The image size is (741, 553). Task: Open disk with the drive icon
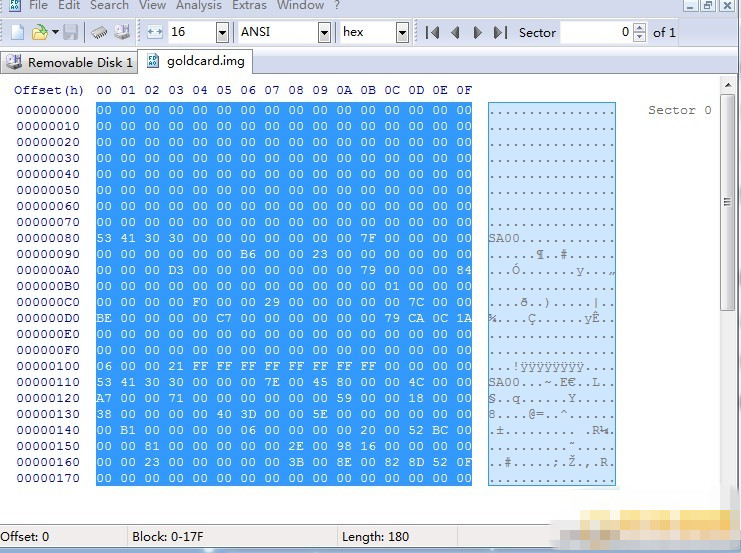(121, 32)
